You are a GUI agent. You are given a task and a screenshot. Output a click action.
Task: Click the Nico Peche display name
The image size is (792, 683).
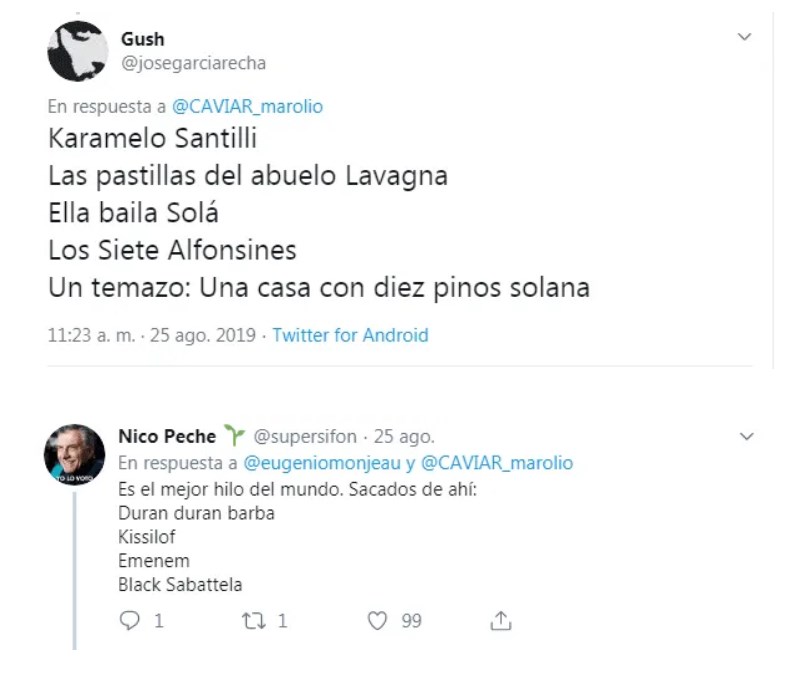167,436
